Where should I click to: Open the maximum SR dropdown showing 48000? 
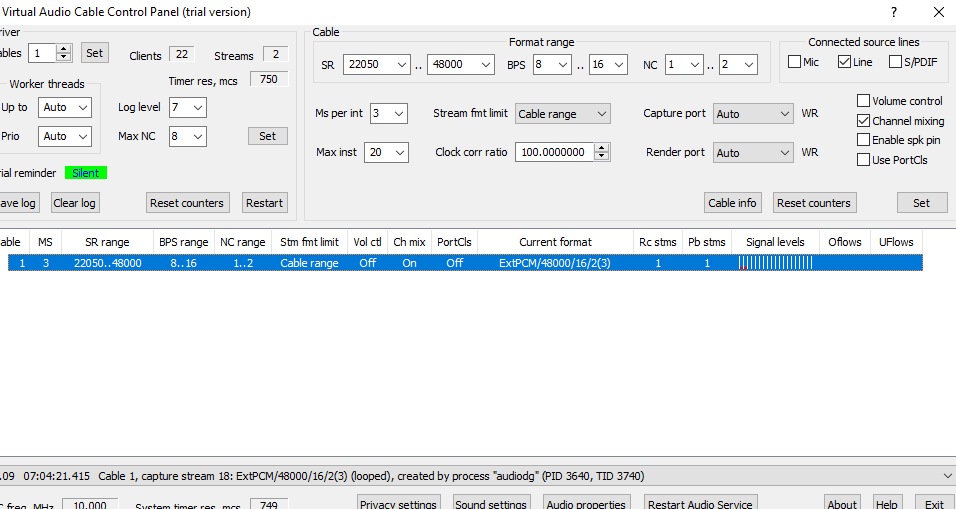pos(460,64)
